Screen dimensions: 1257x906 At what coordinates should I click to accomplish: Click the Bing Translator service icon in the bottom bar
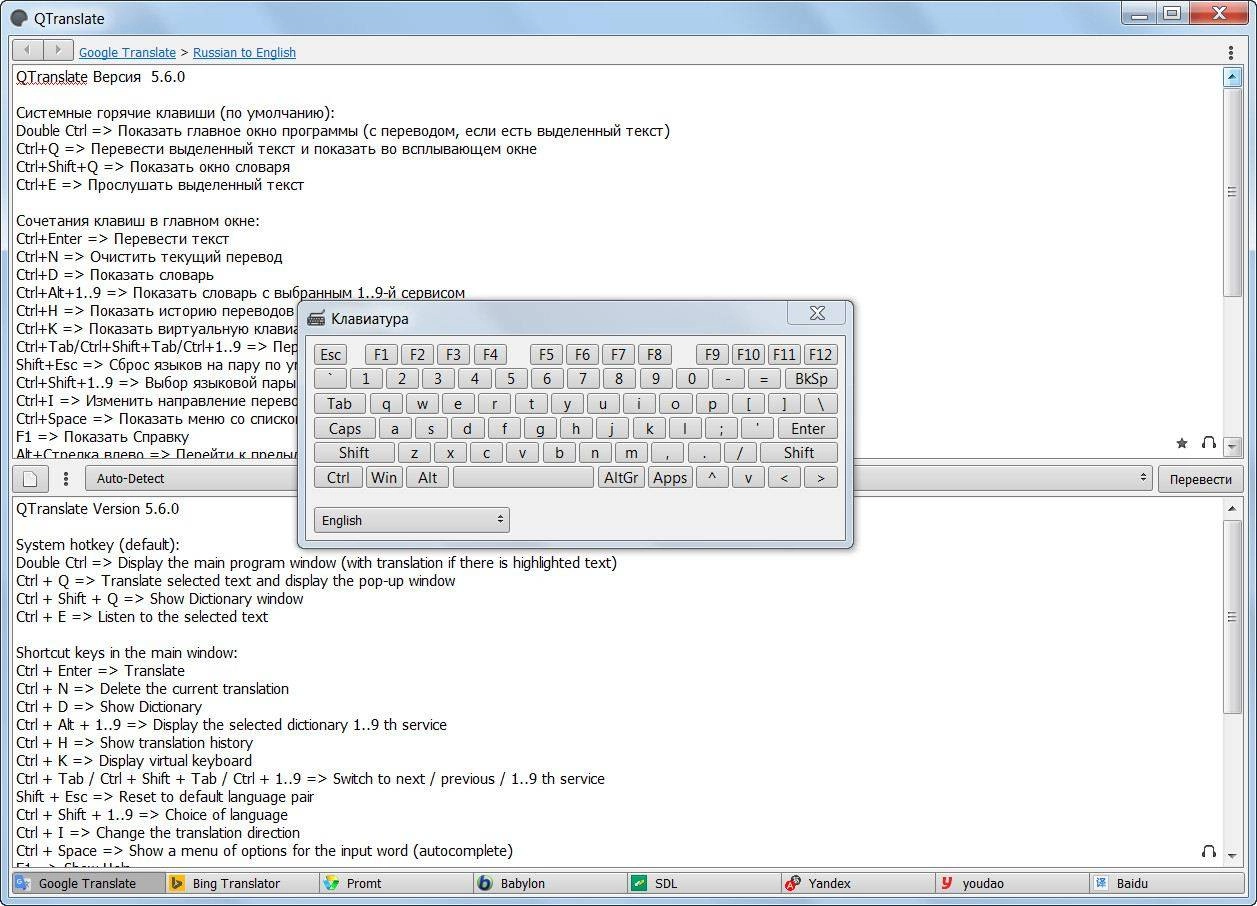177,883
